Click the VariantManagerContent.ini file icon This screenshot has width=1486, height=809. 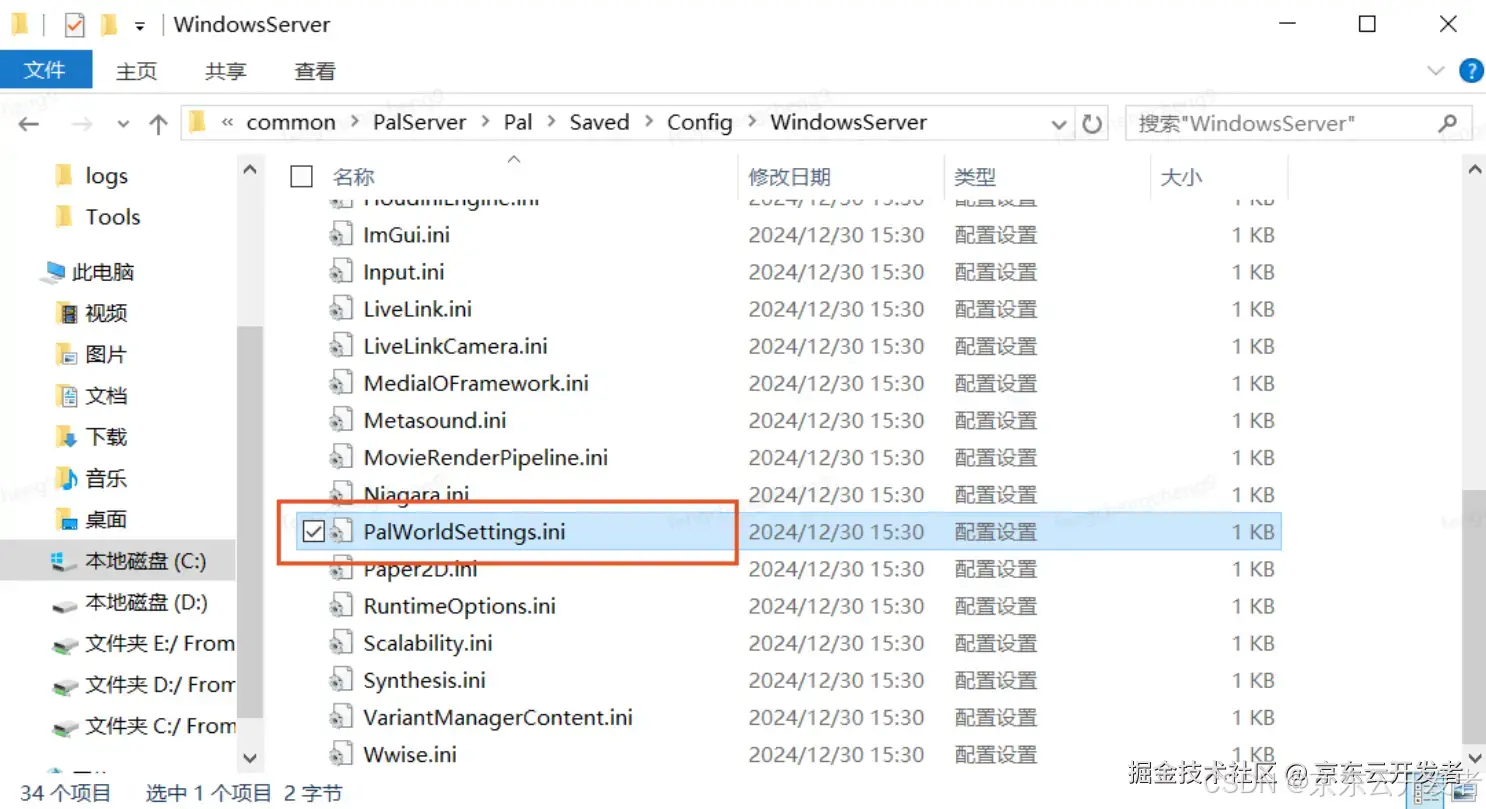click(342, 717)
